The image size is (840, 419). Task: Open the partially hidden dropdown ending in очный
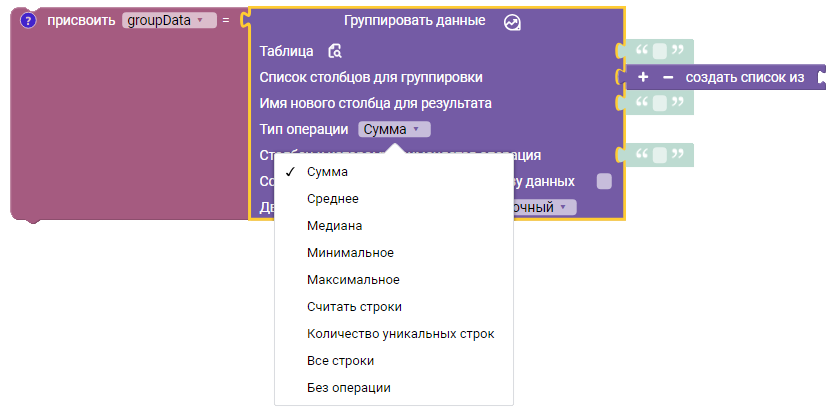pos(543,207)
